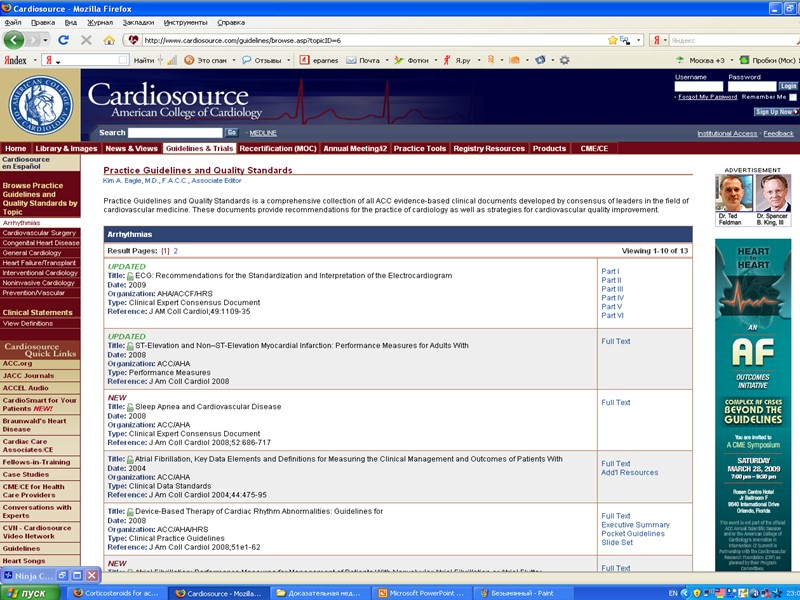Open "Add'l Resources" for Atrial Fibrillation

click(x=630, y=472)
